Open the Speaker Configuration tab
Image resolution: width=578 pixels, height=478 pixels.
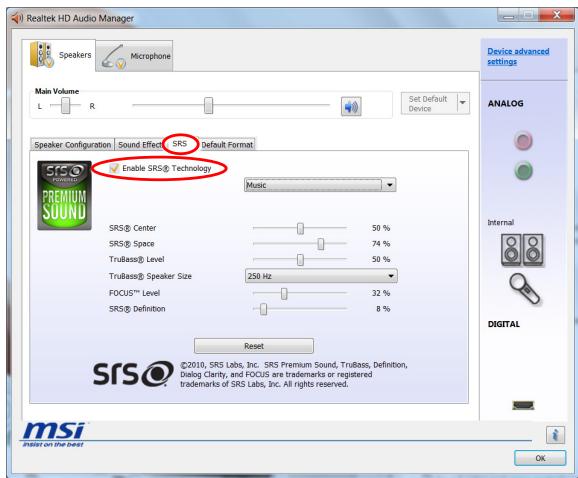coord(73,145)
